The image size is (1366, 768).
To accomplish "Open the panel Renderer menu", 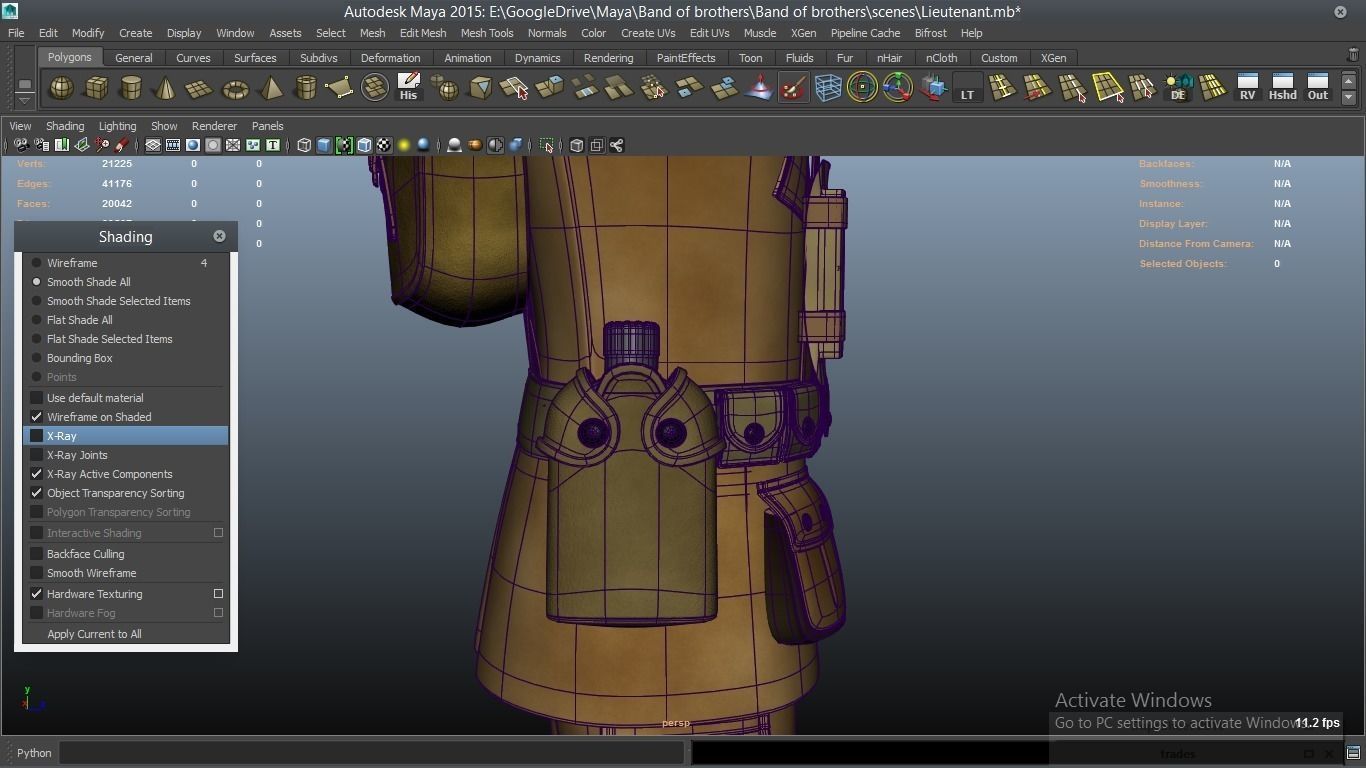I will coord(214,126).
